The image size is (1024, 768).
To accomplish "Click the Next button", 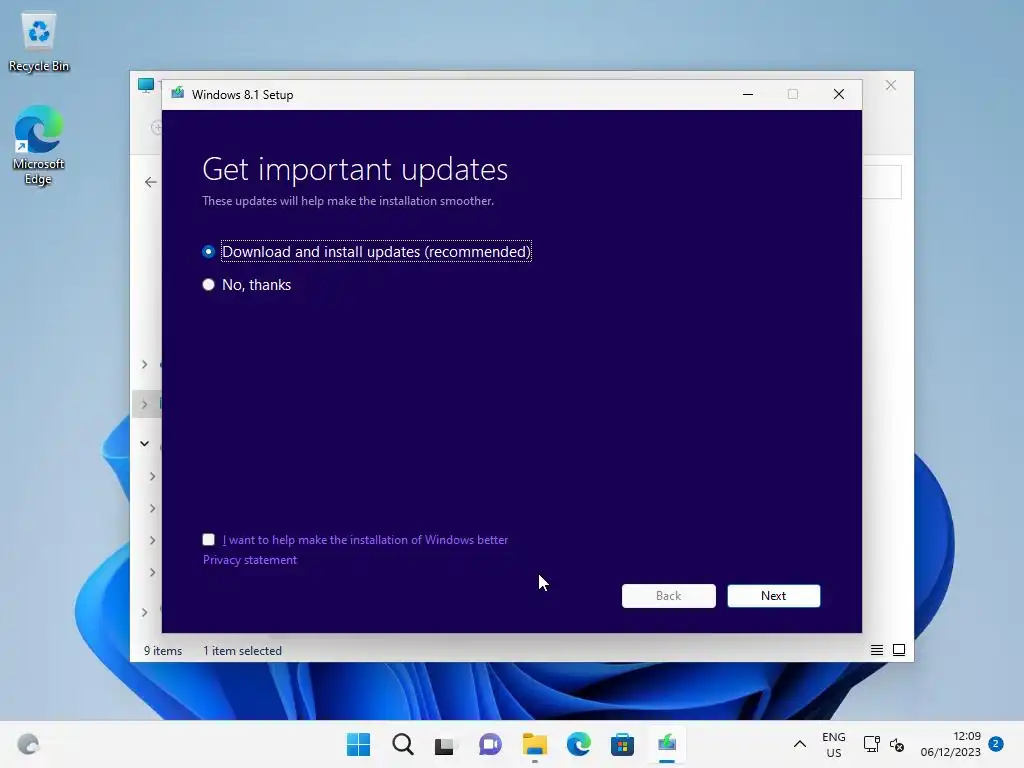I will pyautogui.click(x=773, y=596).
